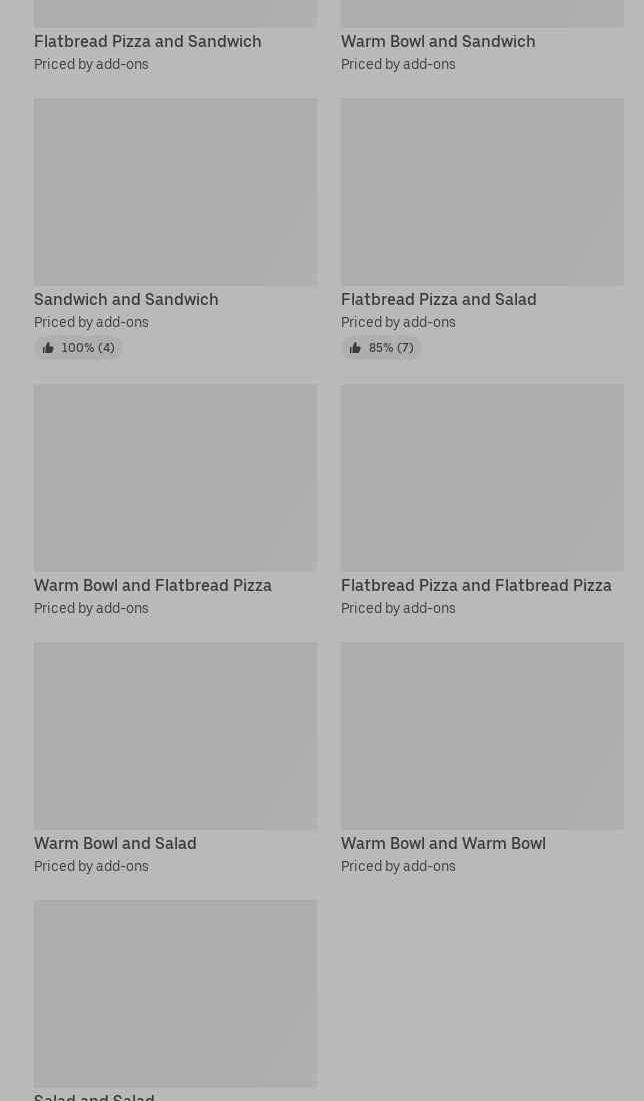The height and width of the screenshot is (1101, 644).
Task: Click thumbs-up icon under Sandwich and Sandwich
Action: point(48,348)
